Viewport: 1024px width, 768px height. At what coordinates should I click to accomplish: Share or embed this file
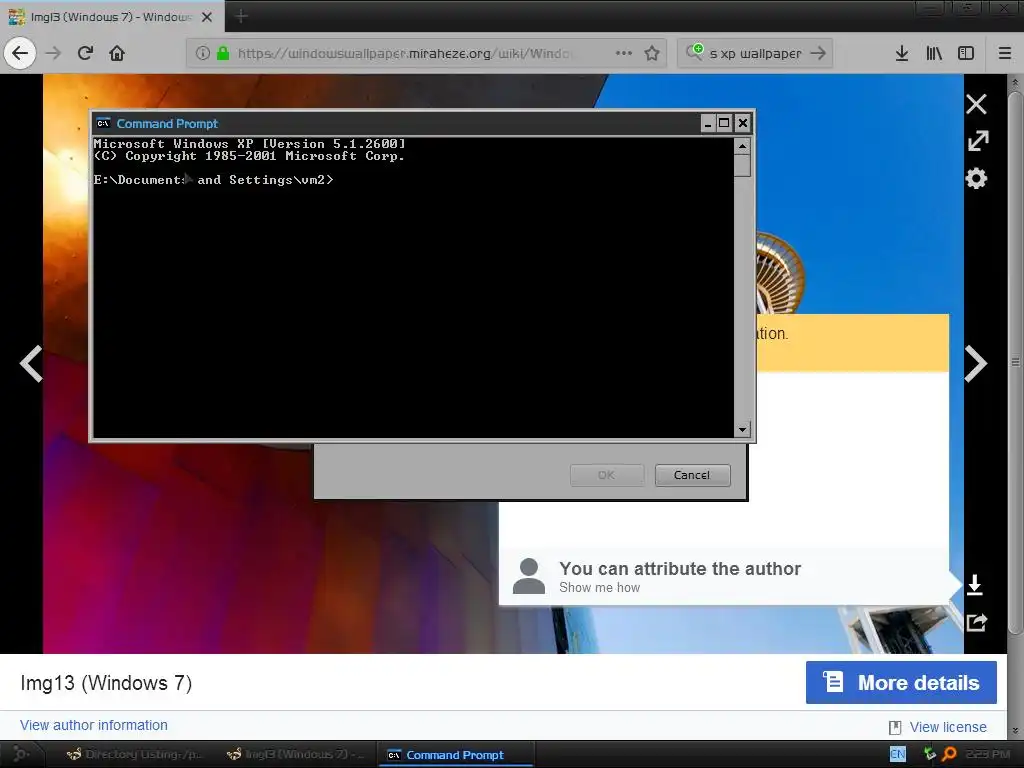pyautogui.click(x=976, y=622)
